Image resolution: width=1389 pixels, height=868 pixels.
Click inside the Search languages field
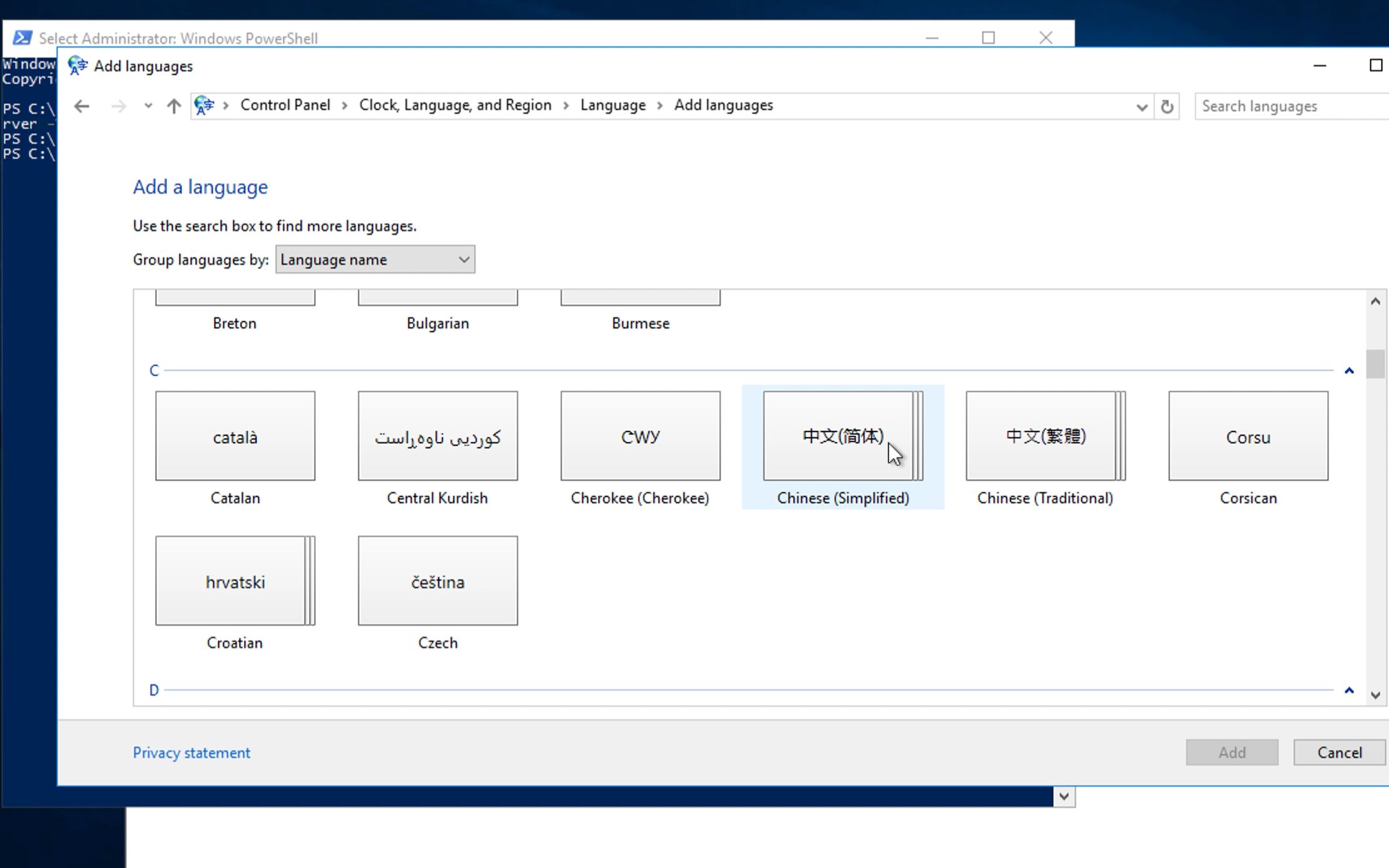1289,106
